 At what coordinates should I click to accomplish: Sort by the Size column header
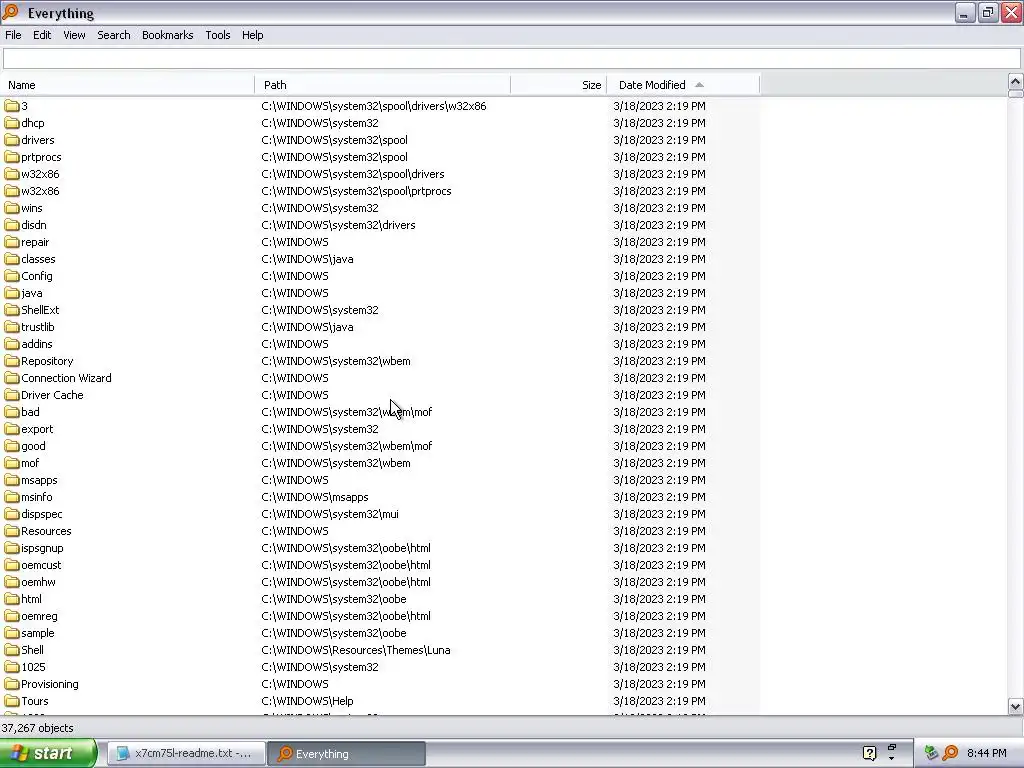pos(558,85)
